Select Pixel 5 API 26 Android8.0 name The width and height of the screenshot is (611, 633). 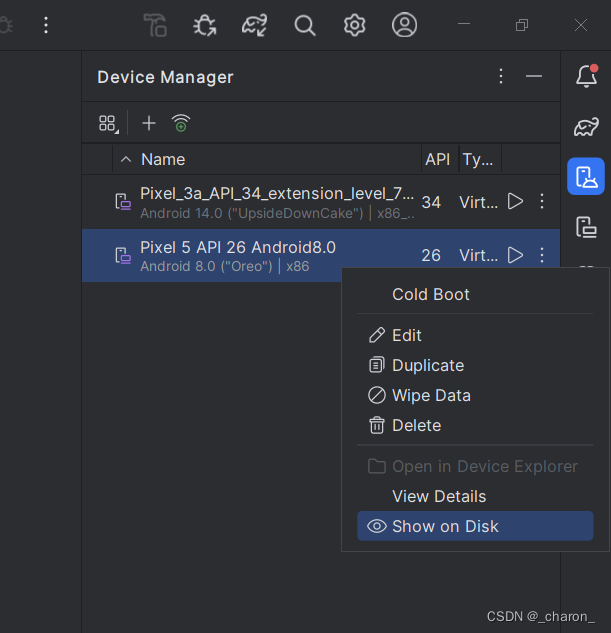tap(238, 247)
